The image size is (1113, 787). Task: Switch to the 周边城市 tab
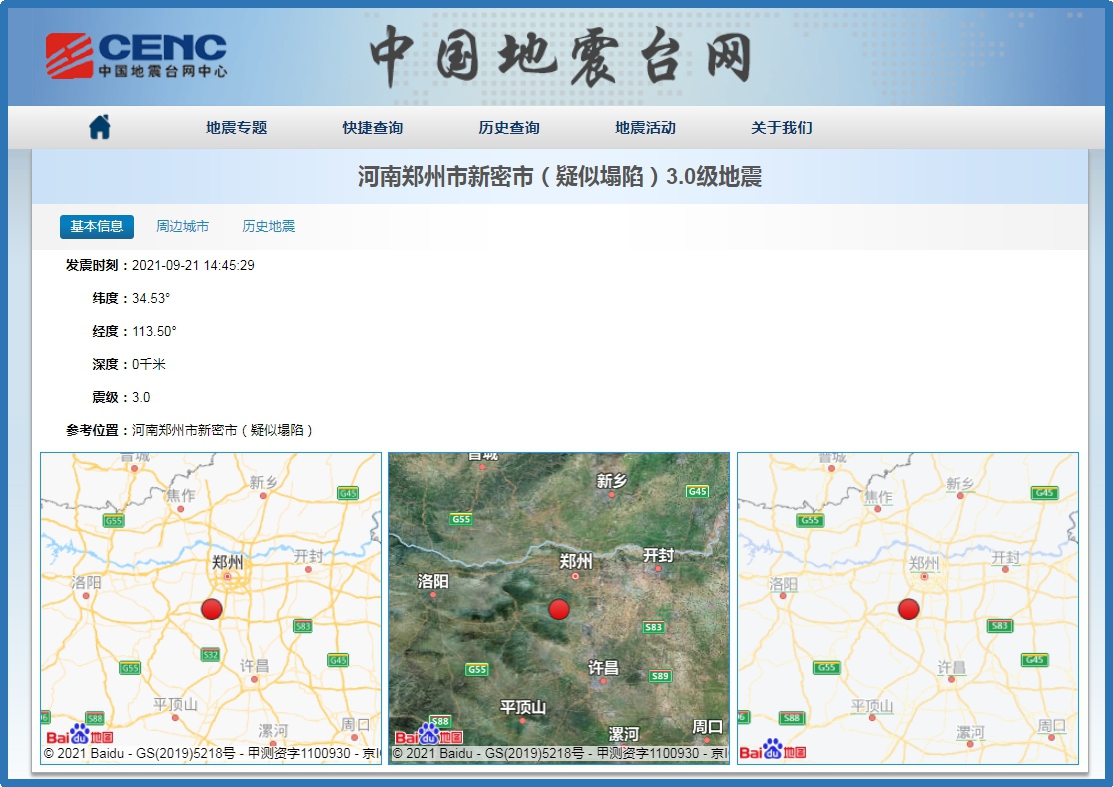[182, 227]
